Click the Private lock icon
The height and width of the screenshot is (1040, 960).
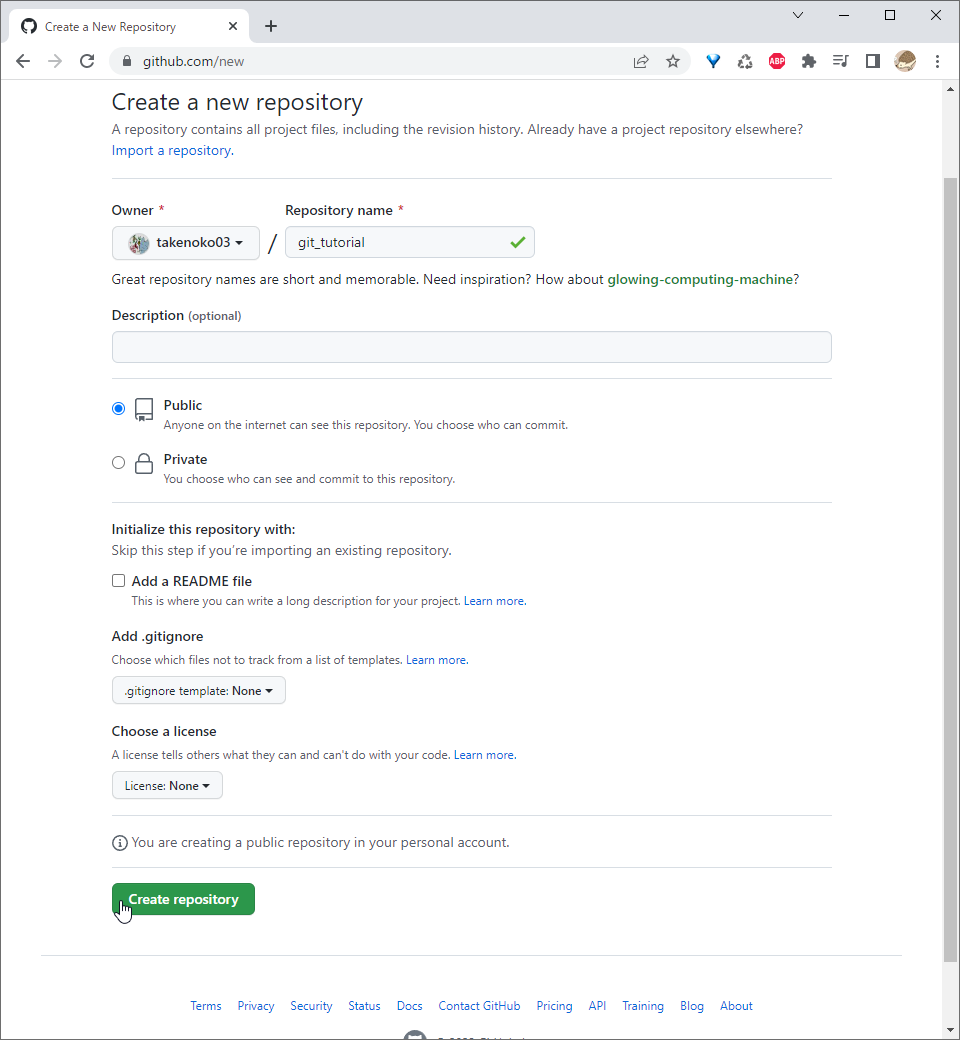[x=144, y=463]
